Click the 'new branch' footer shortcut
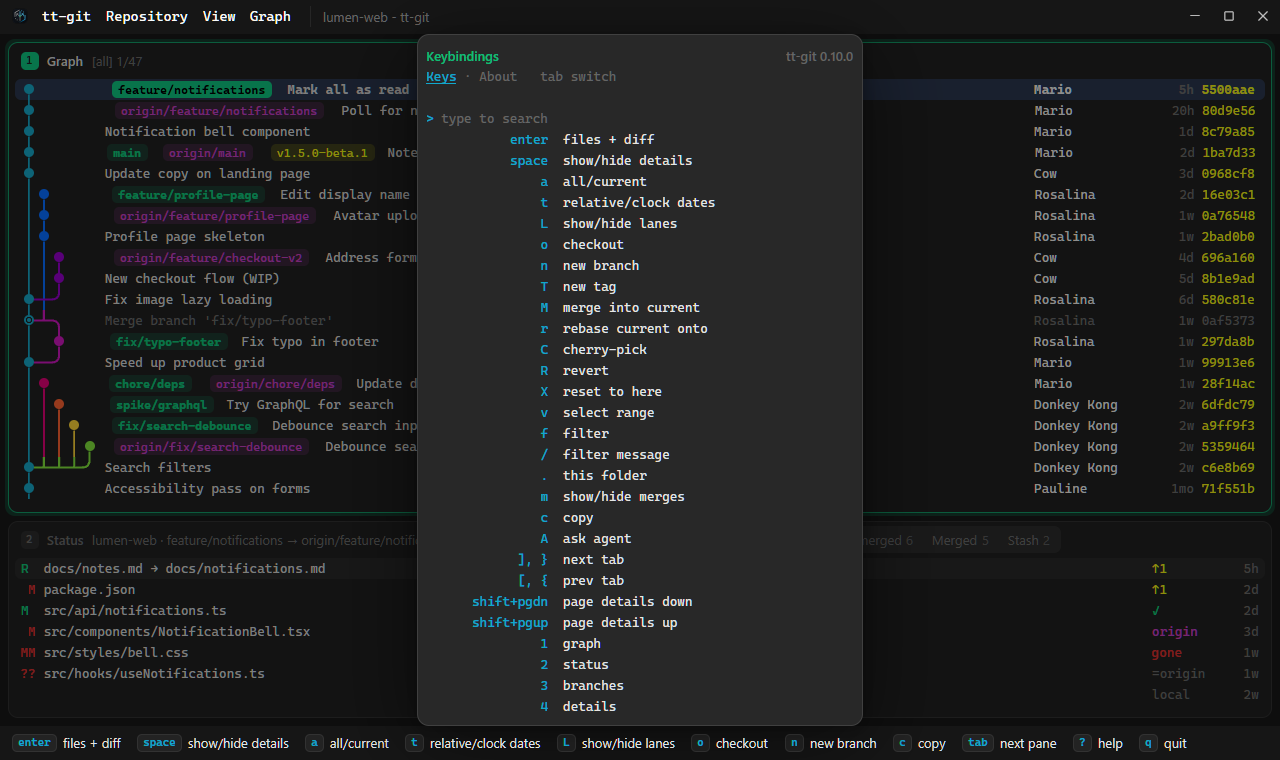This screenshot has width=1280, height=760. (831, 743)
